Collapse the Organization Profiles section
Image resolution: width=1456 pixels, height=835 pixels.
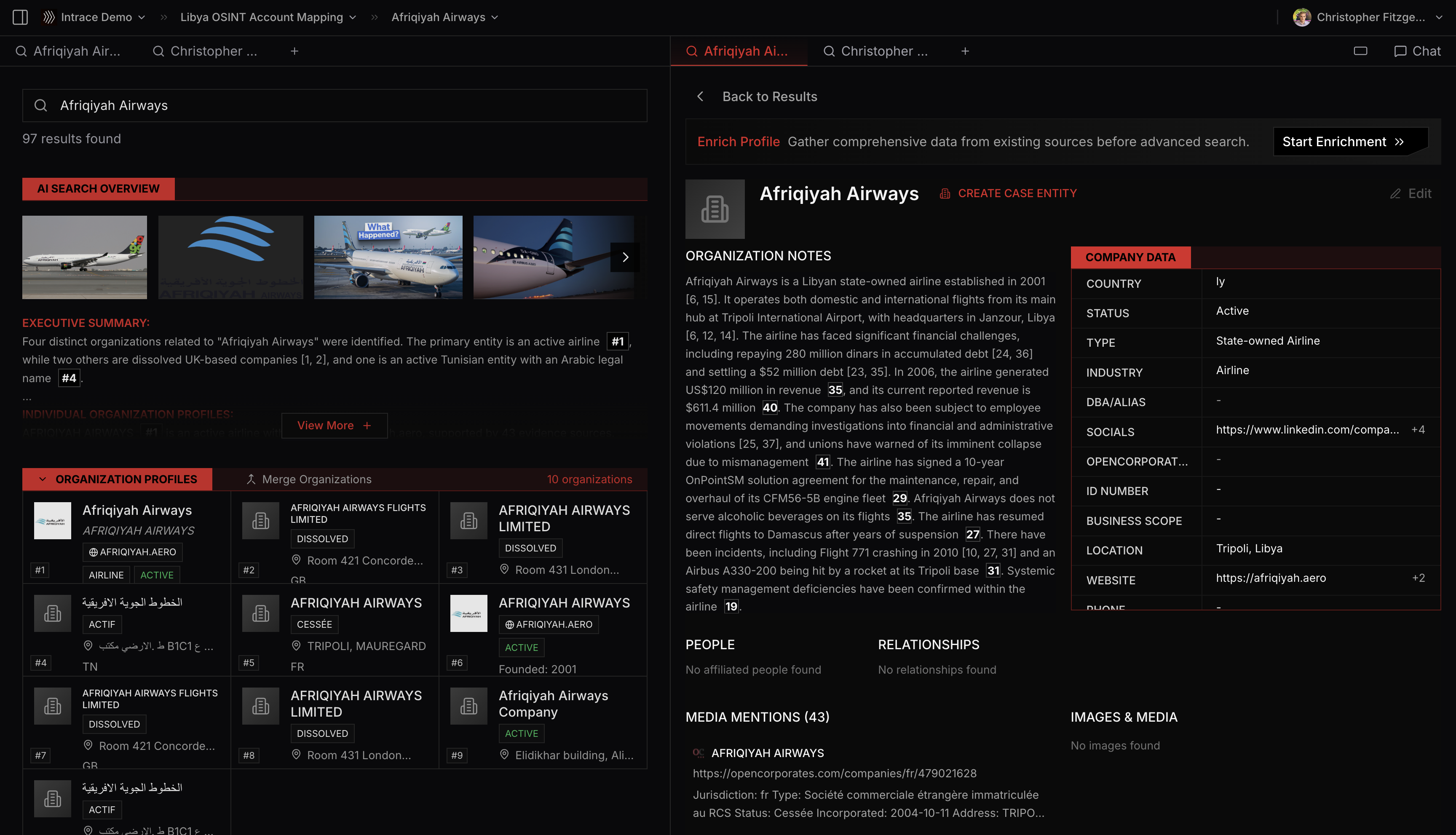(43, 479)
